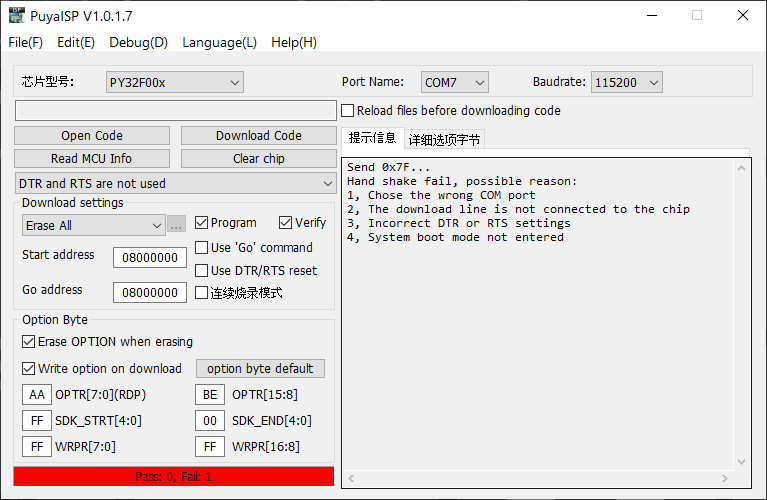Screen dimensions: 767x500
Task: Click the ellipsis button beside Erase All
Action: [176, 226]
